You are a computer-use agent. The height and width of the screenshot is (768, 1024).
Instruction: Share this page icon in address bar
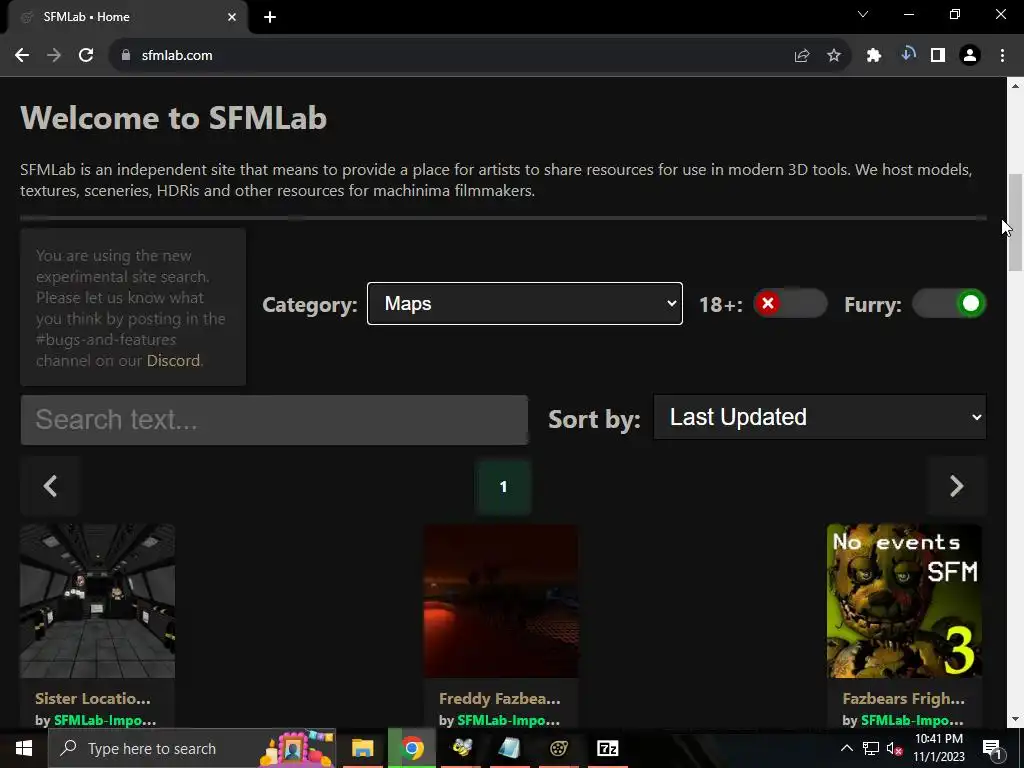802,56
